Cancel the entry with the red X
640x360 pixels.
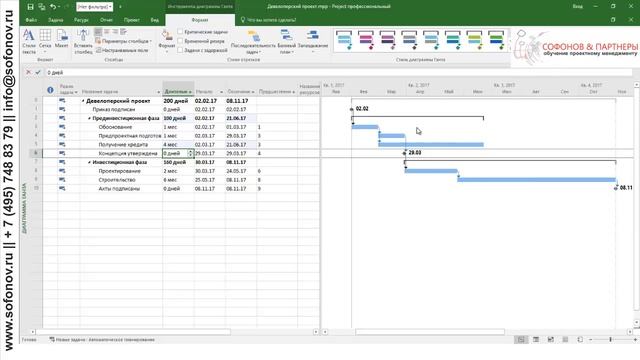[28, 72]
